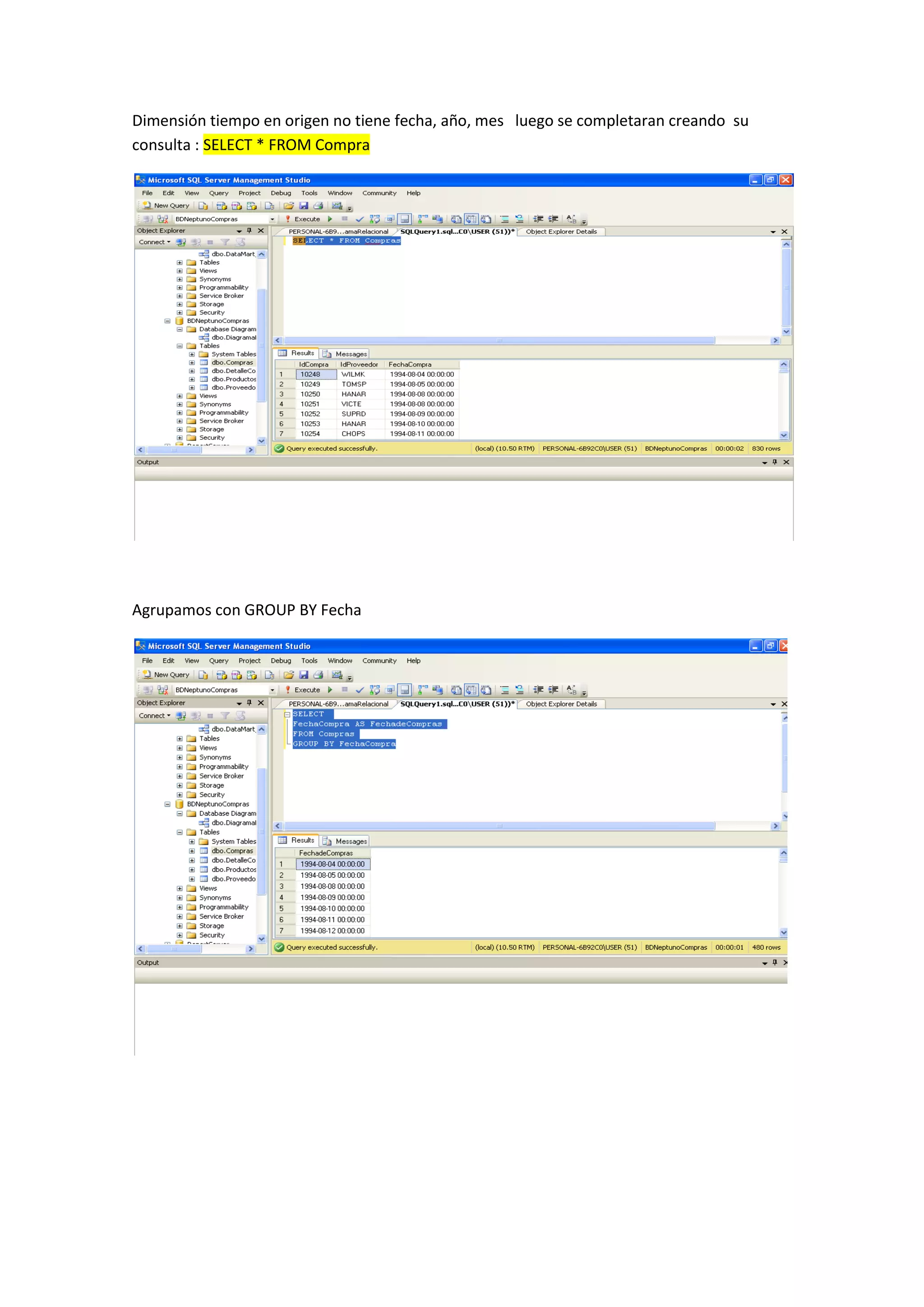Collapse Tables folder under BDNeptunoCompras, upper tree
Viewport: 924px width, 1307px height.
[180, 346]
